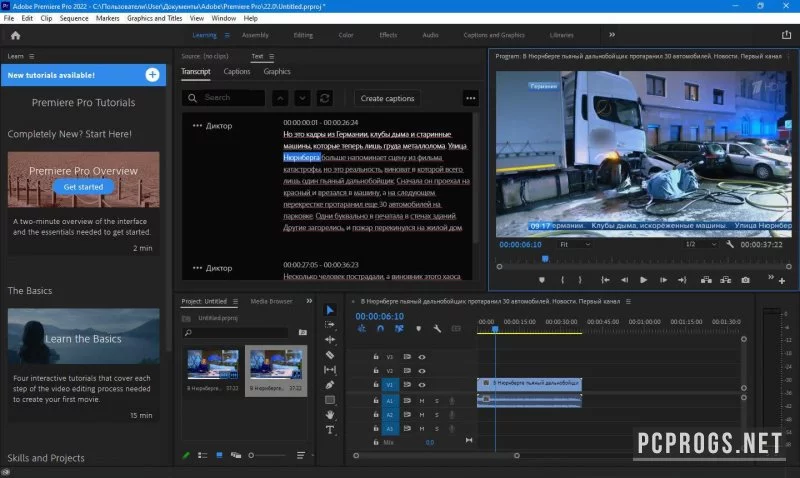Image resolution: width=800 pixels, height=478 pixels.
Task: Jump to next search result arrow
Action: pos(302,98)
